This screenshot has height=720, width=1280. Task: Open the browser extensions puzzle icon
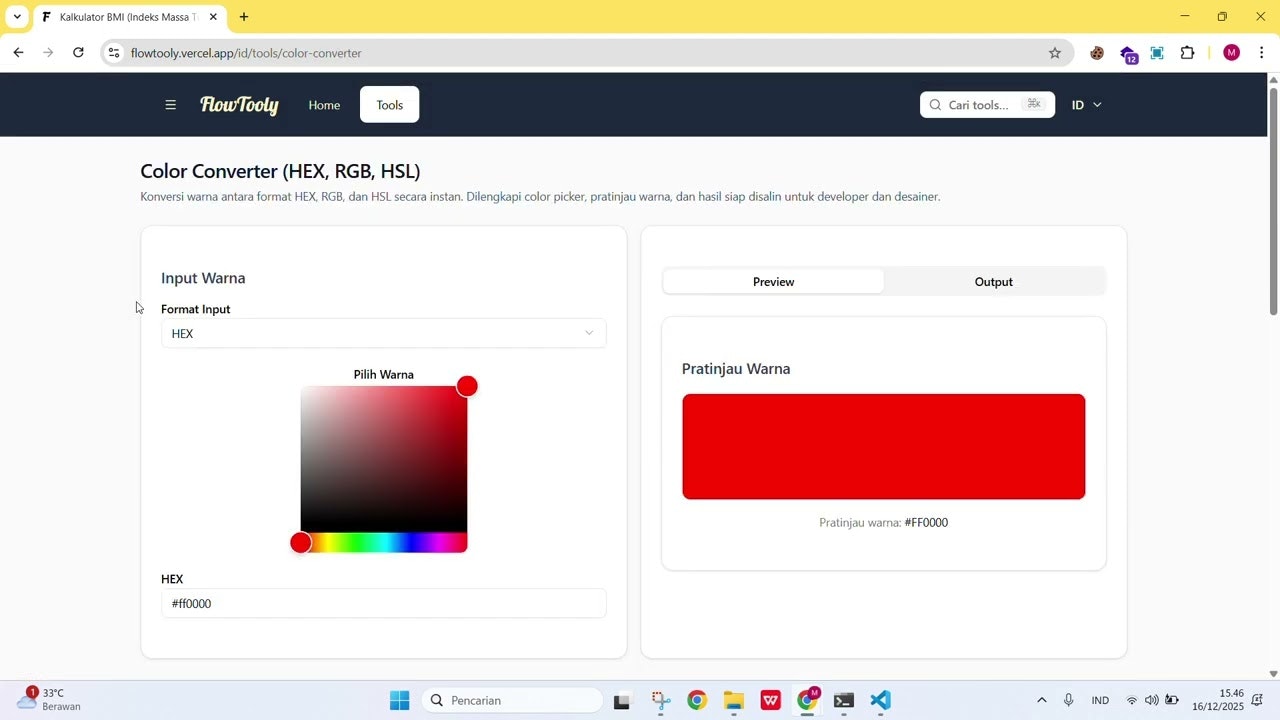pyautogui.click(x=1187, y=53)
